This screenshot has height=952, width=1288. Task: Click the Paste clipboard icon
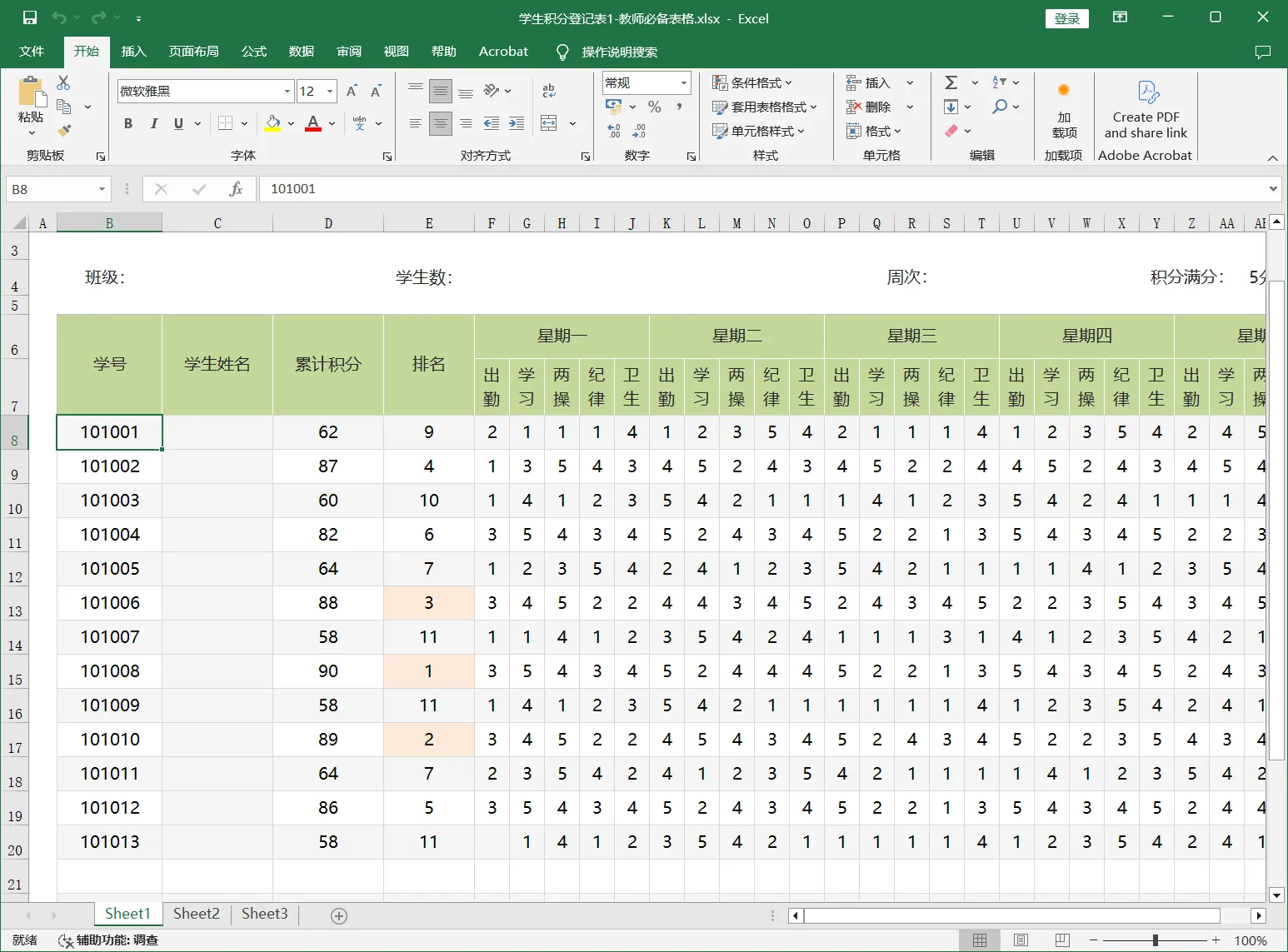coord(31,92)
